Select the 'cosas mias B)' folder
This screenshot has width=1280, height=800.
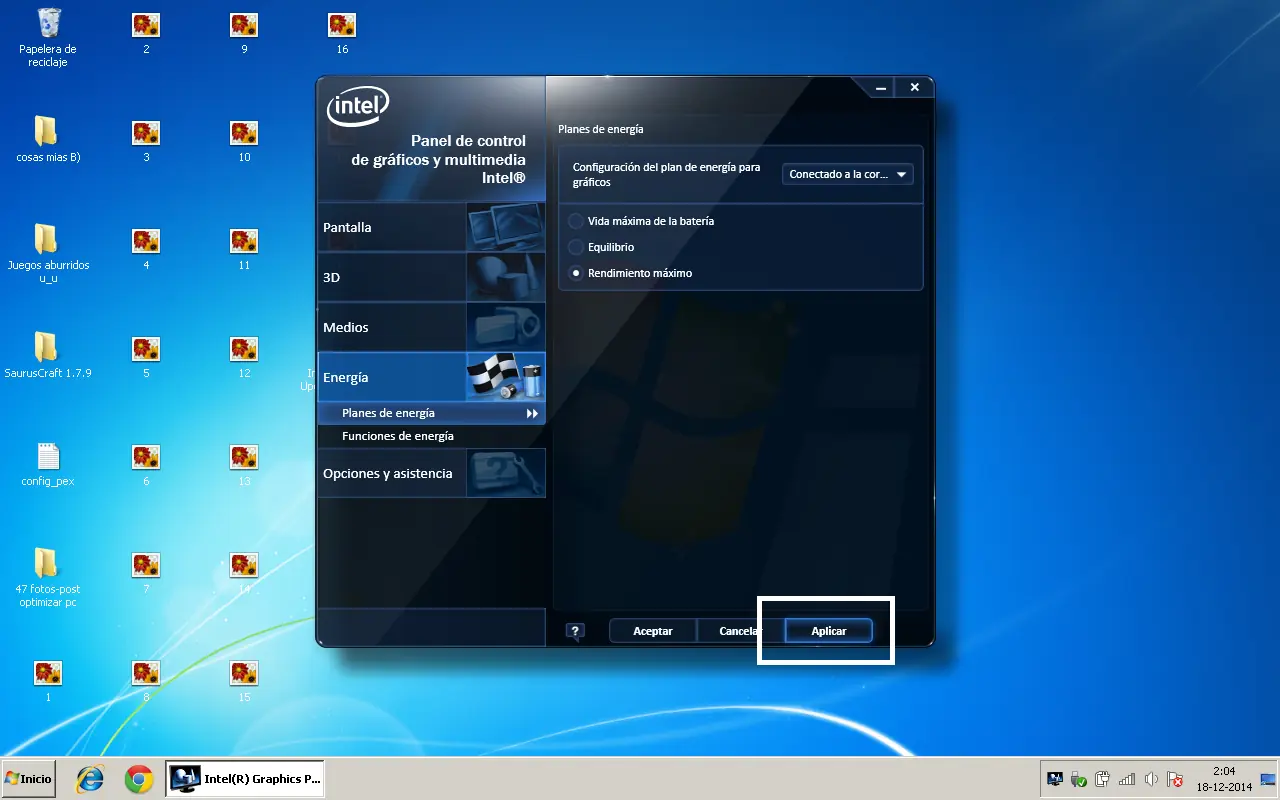click(48, 140)
